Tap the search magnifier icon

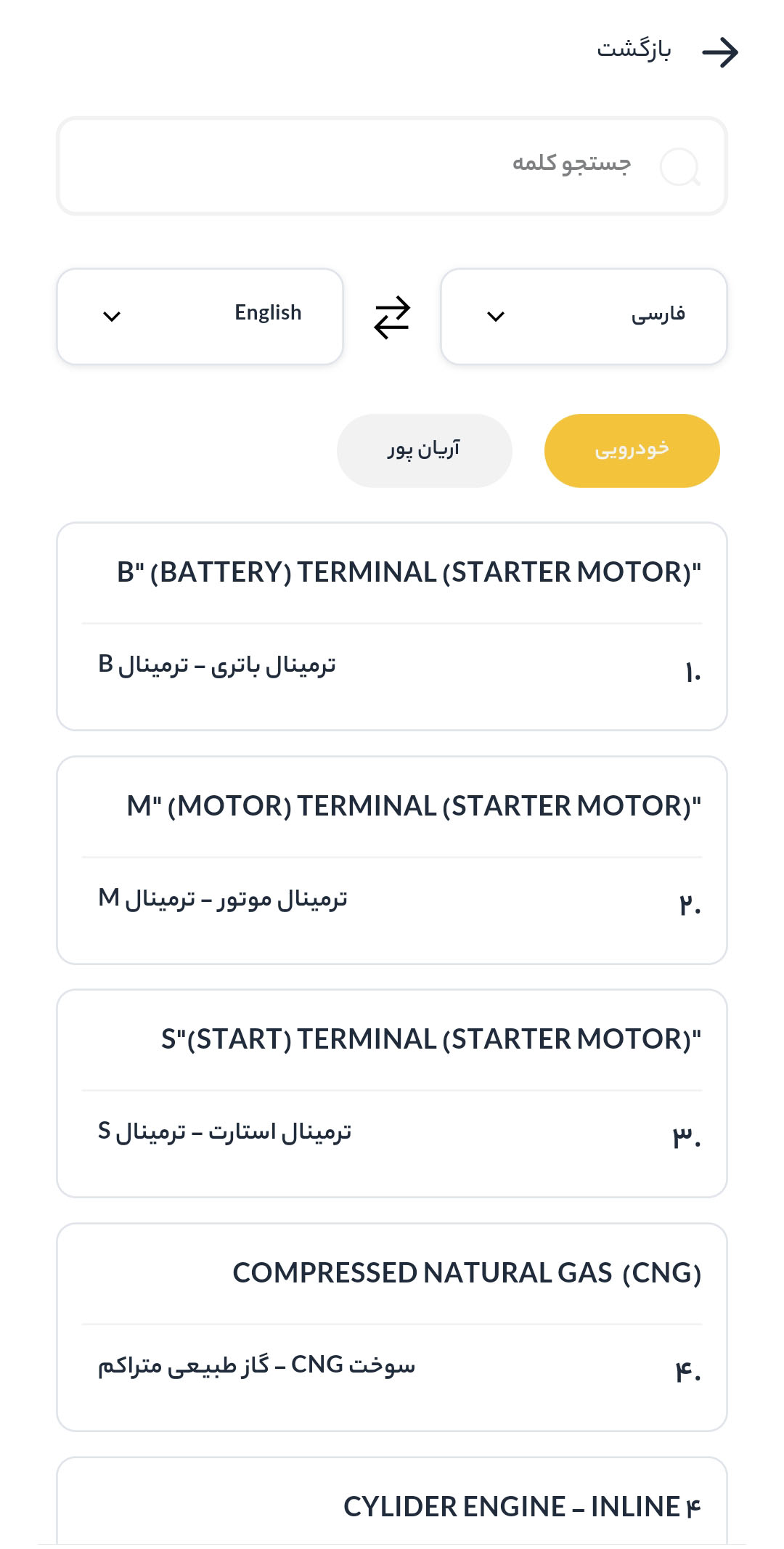point(679,167)
